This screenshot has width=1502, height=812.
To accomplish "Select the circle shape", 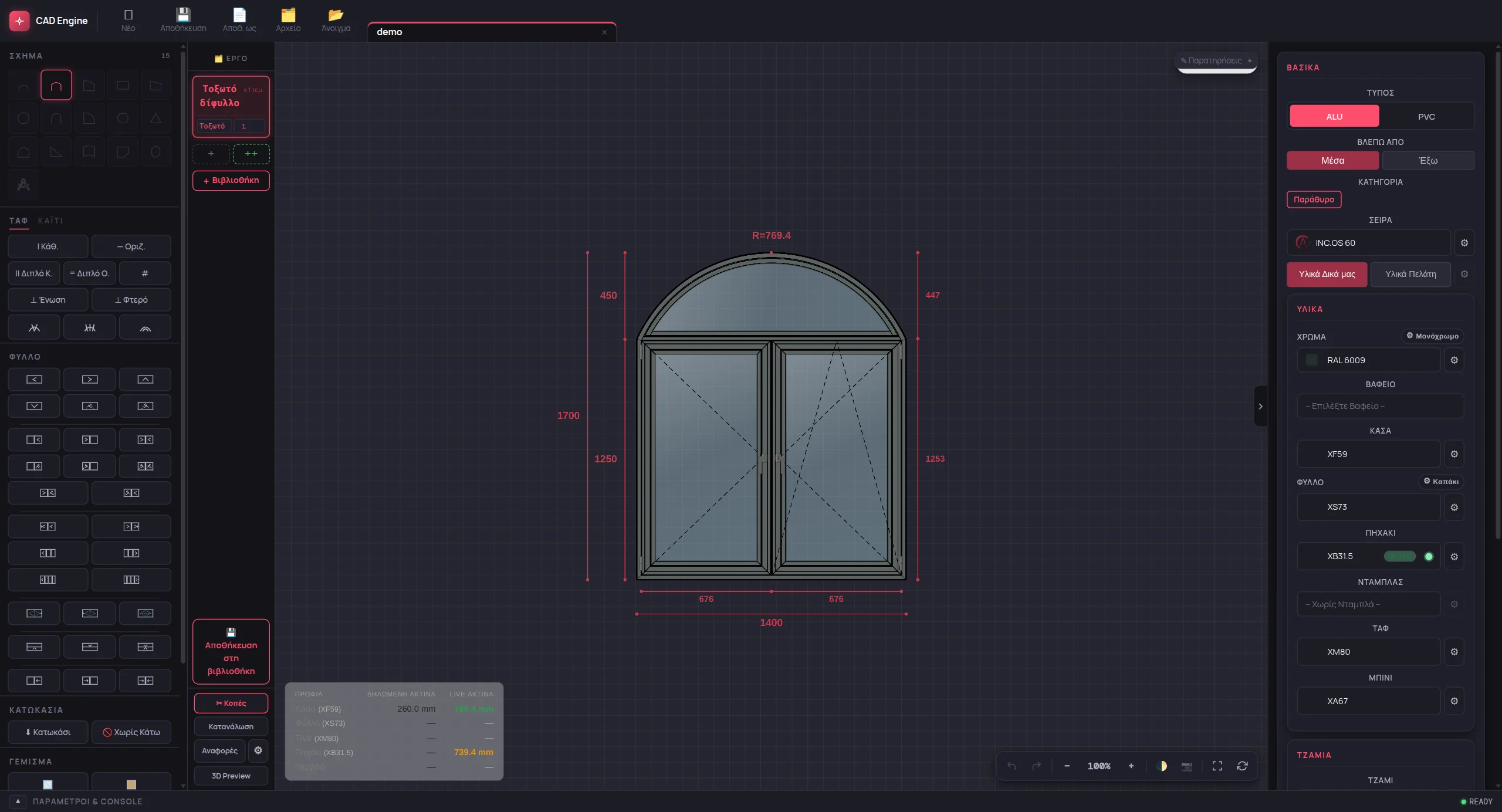I will coord(23,119).
